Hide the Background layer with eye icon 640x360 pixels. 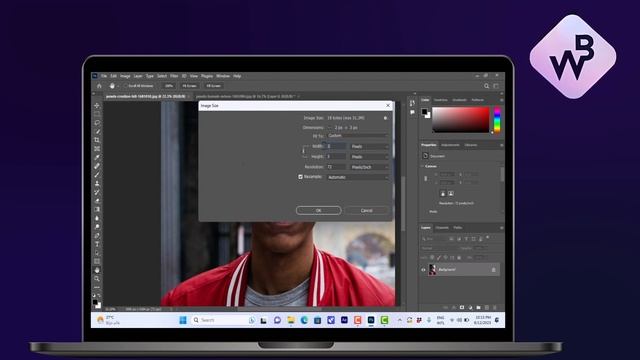coord(423,270)
